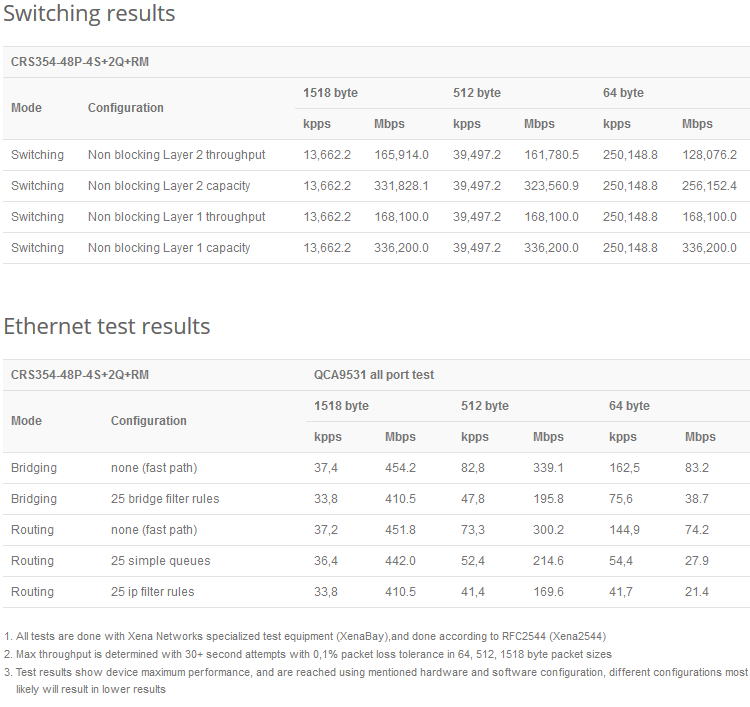Click the 25 simple queues configuration

160,561
